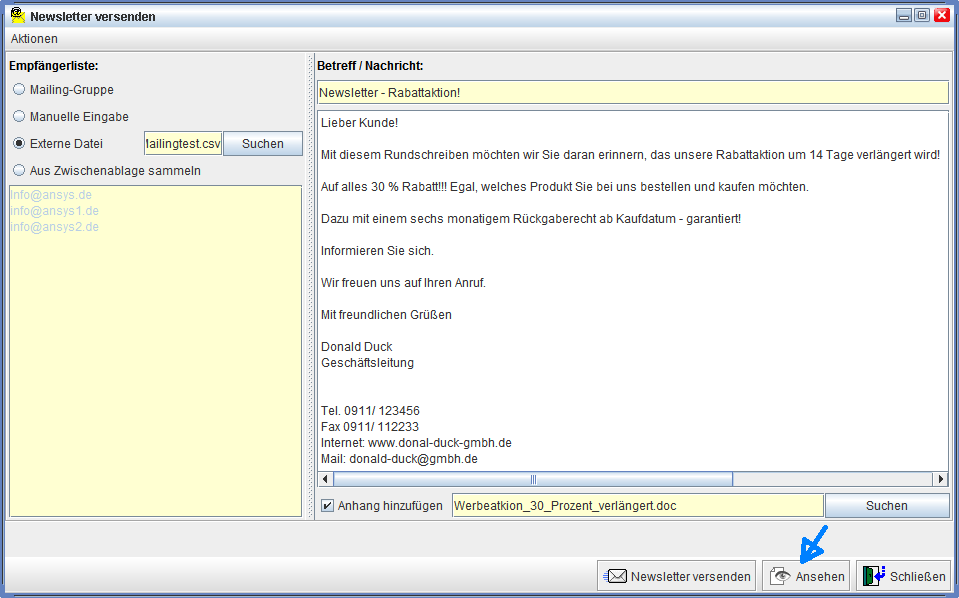Click the horizontal scrollbar thumb of message

coord(533,479)
